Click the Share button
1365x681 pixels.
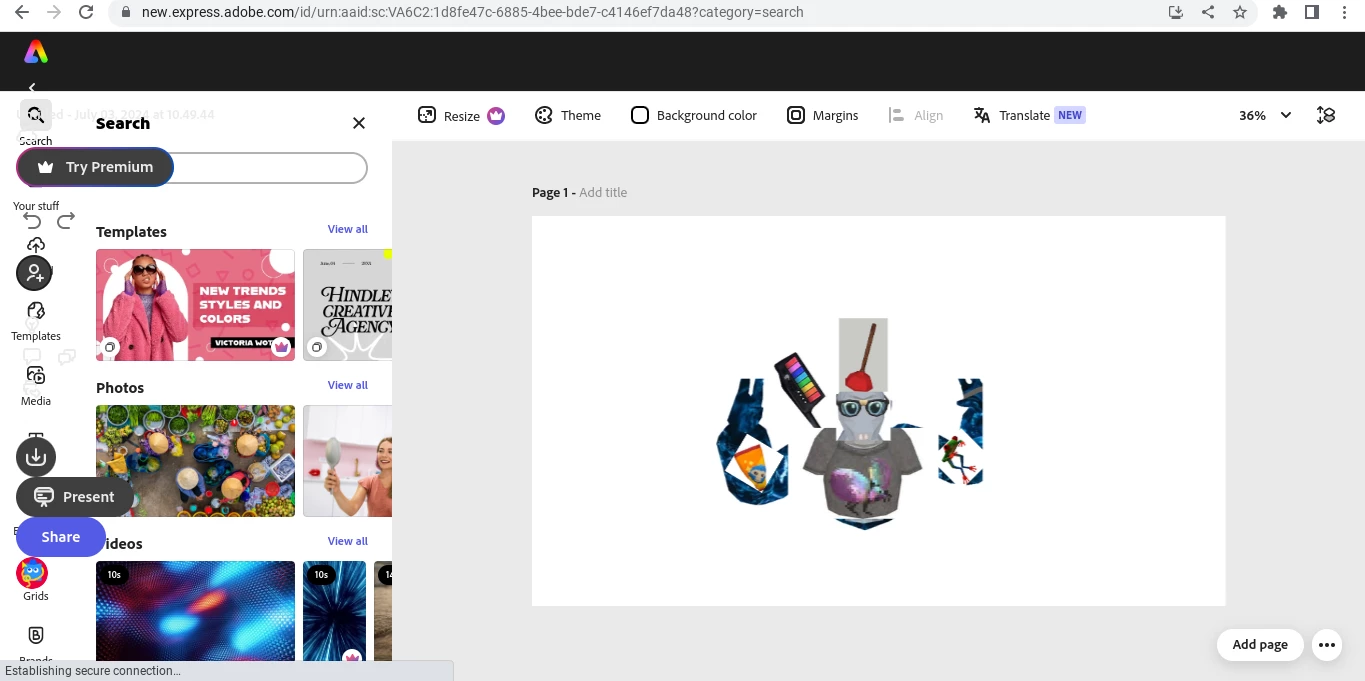61,537
